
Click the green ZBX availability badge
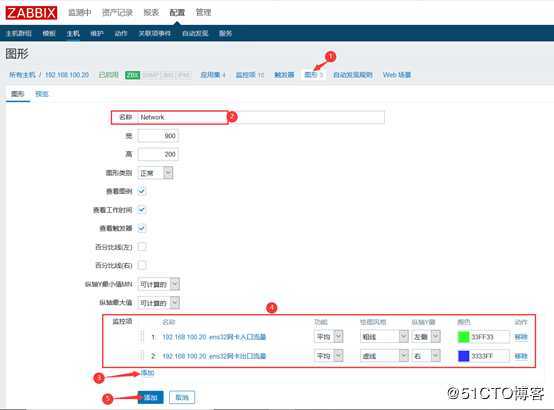132,75
